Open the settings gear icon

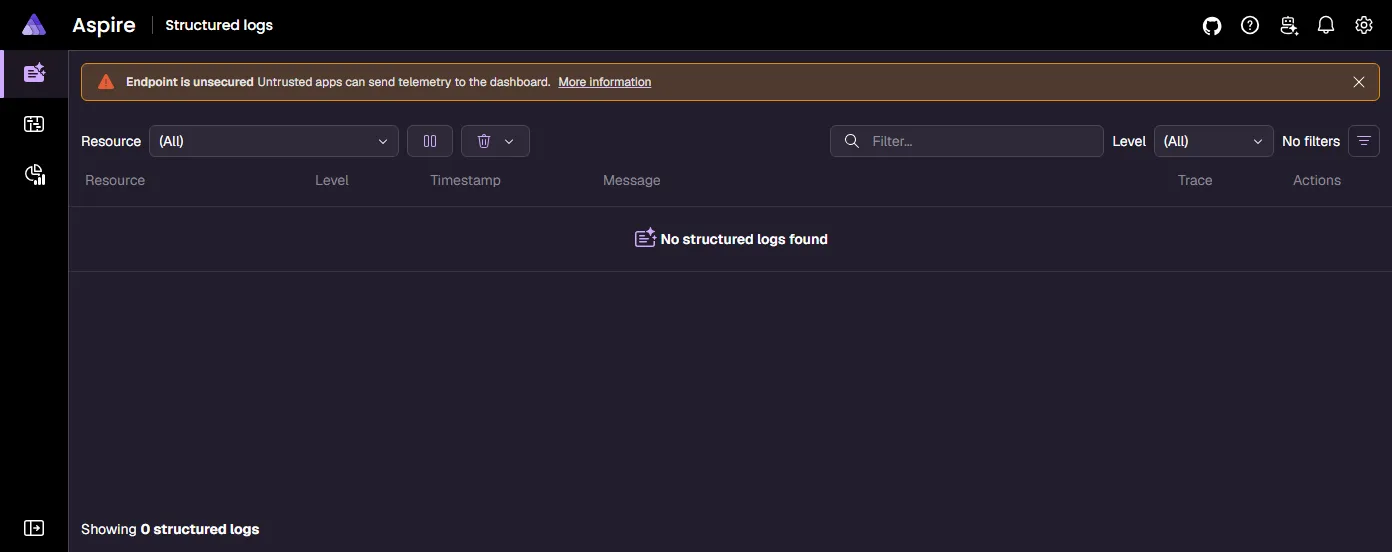1364,26
